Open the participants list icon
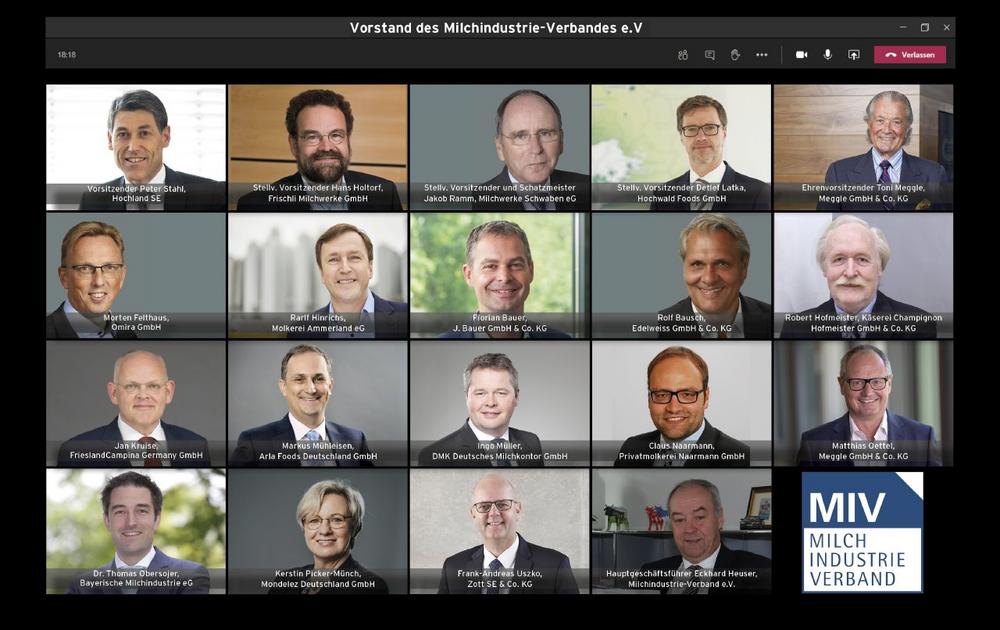The height and width of the screenshot is (630, 1000). pos(683,55)
